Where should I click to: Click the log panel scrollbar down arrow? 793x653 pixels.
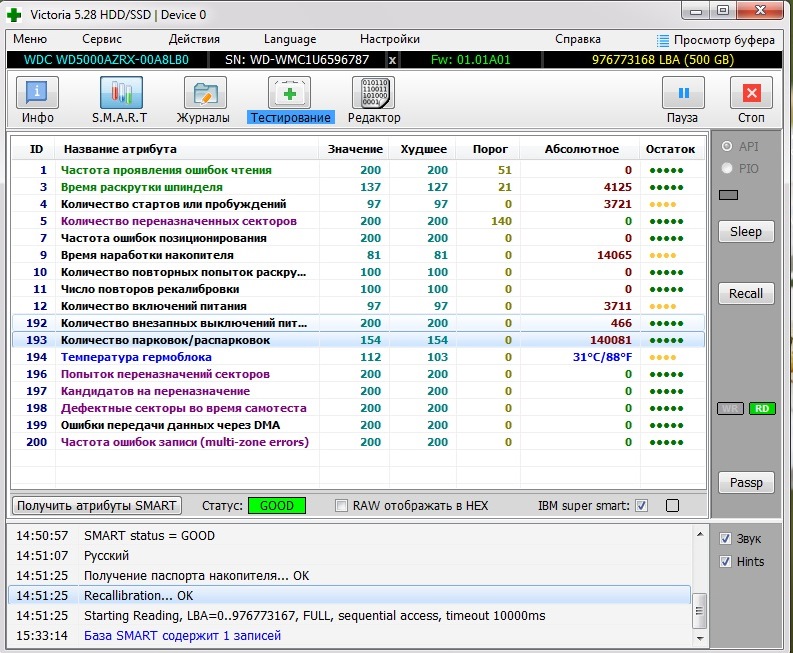coord(700,638)
